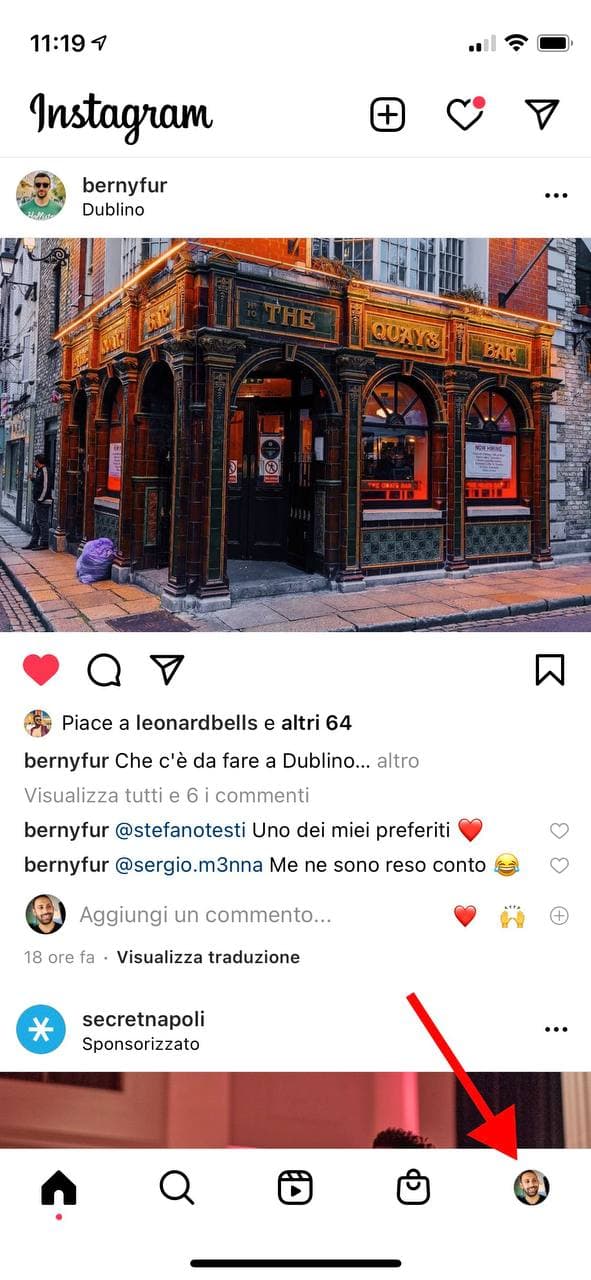Open secretnapoli post options menu

[556, 1029]
